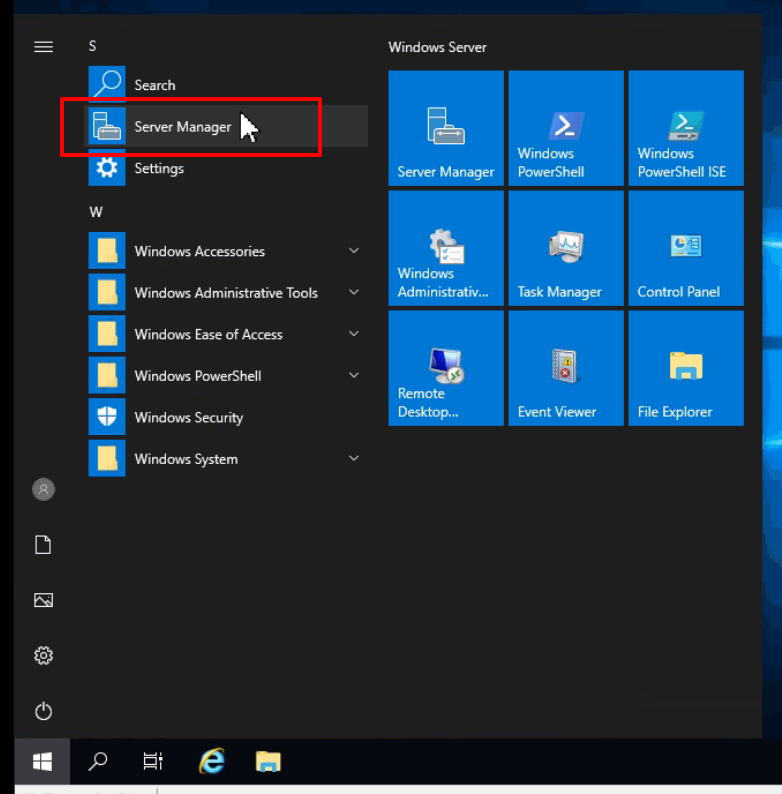Launch the Windows PowerShell ISE tile

coord(686,128)
